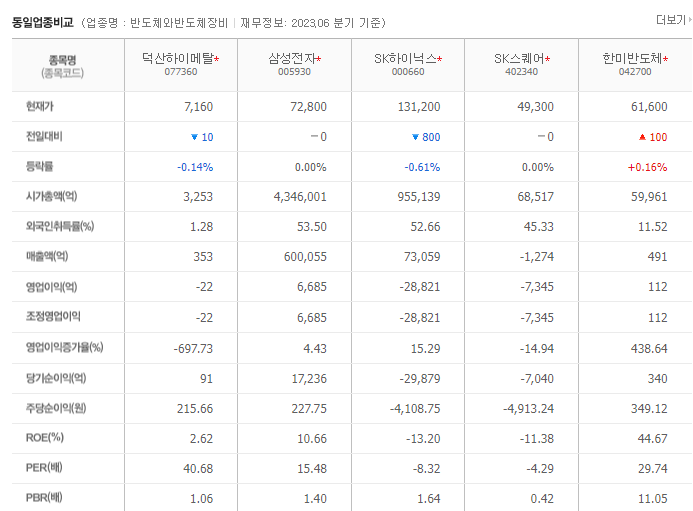Click the 조정영업이익 row label

53,317
